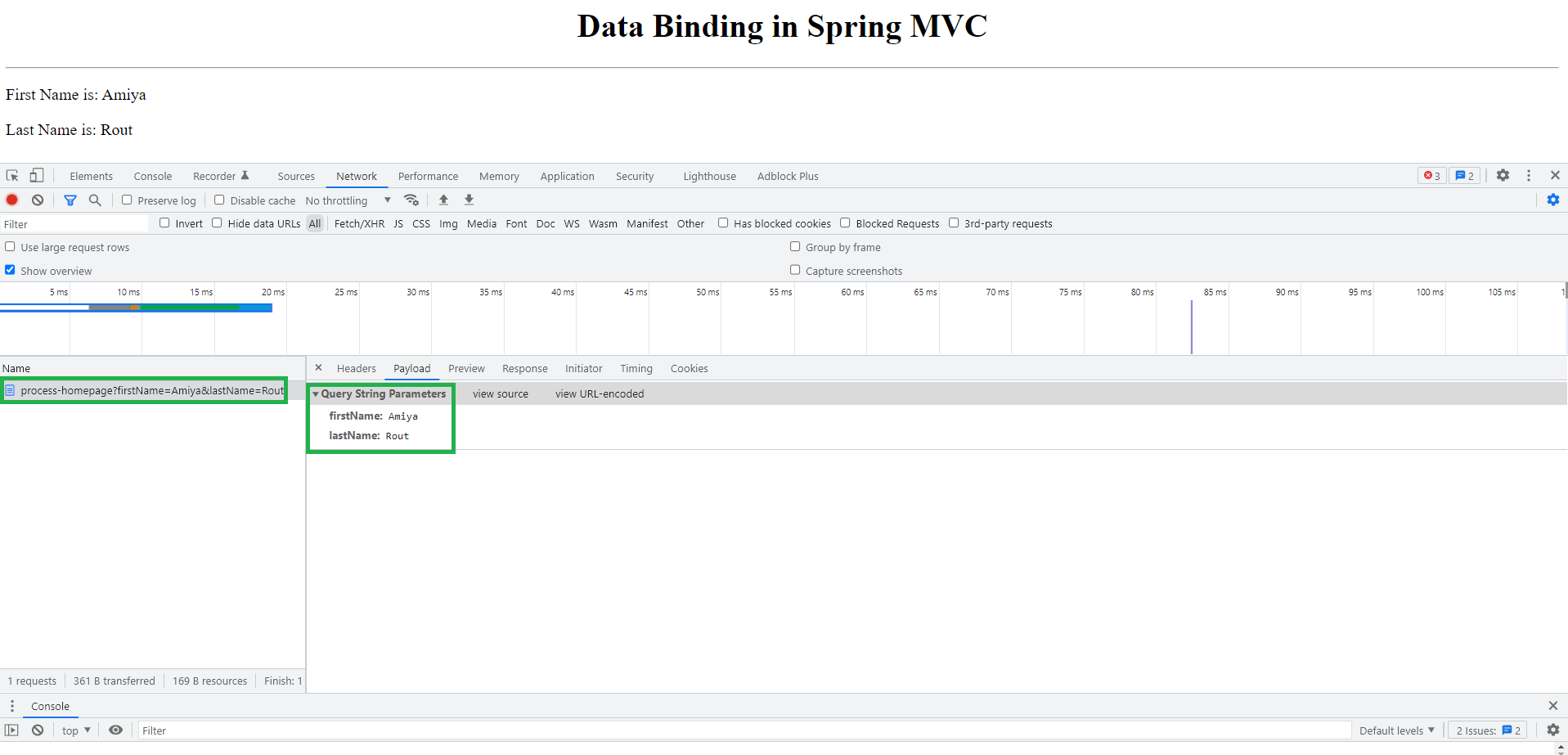This screenshot has width=1568, height=755.
Task: Click the document icon of the process-homepage request
Action: (x=10, y=390)
